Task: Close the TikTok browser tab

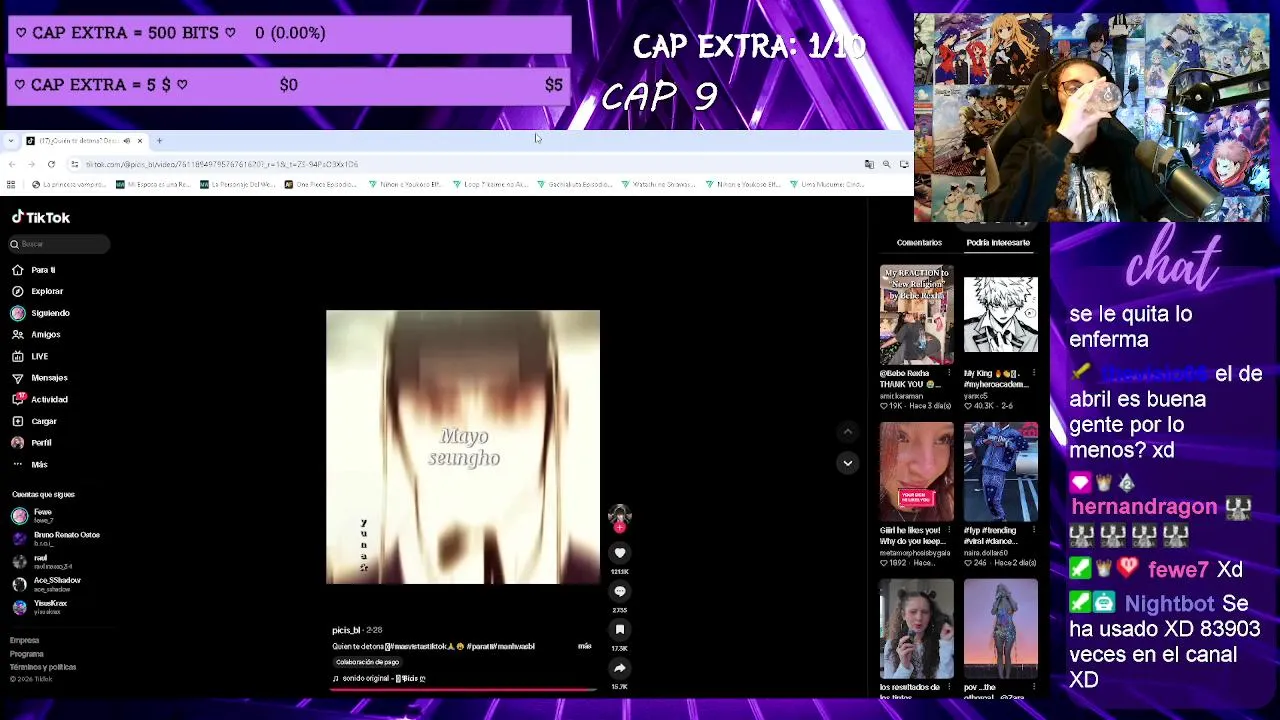Action: point(140,141)
